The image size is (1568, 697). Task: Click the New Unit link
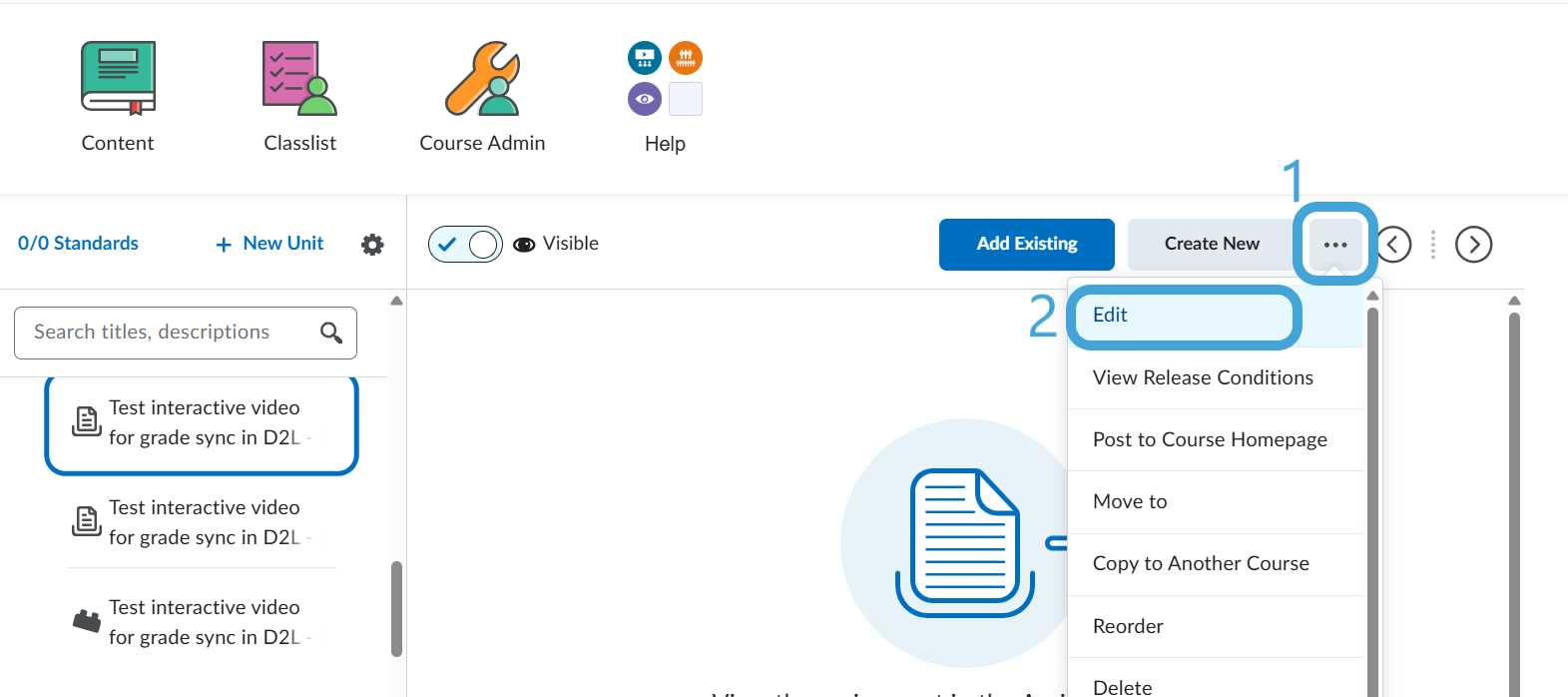pos(269,244)
